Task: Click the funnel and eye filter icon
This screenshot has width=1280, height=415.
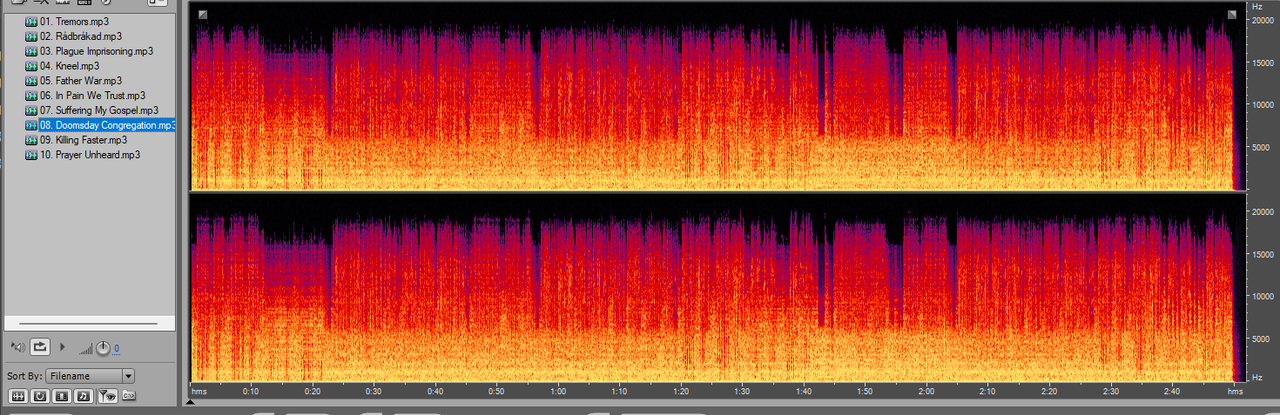Action: (x=107, y=395)
